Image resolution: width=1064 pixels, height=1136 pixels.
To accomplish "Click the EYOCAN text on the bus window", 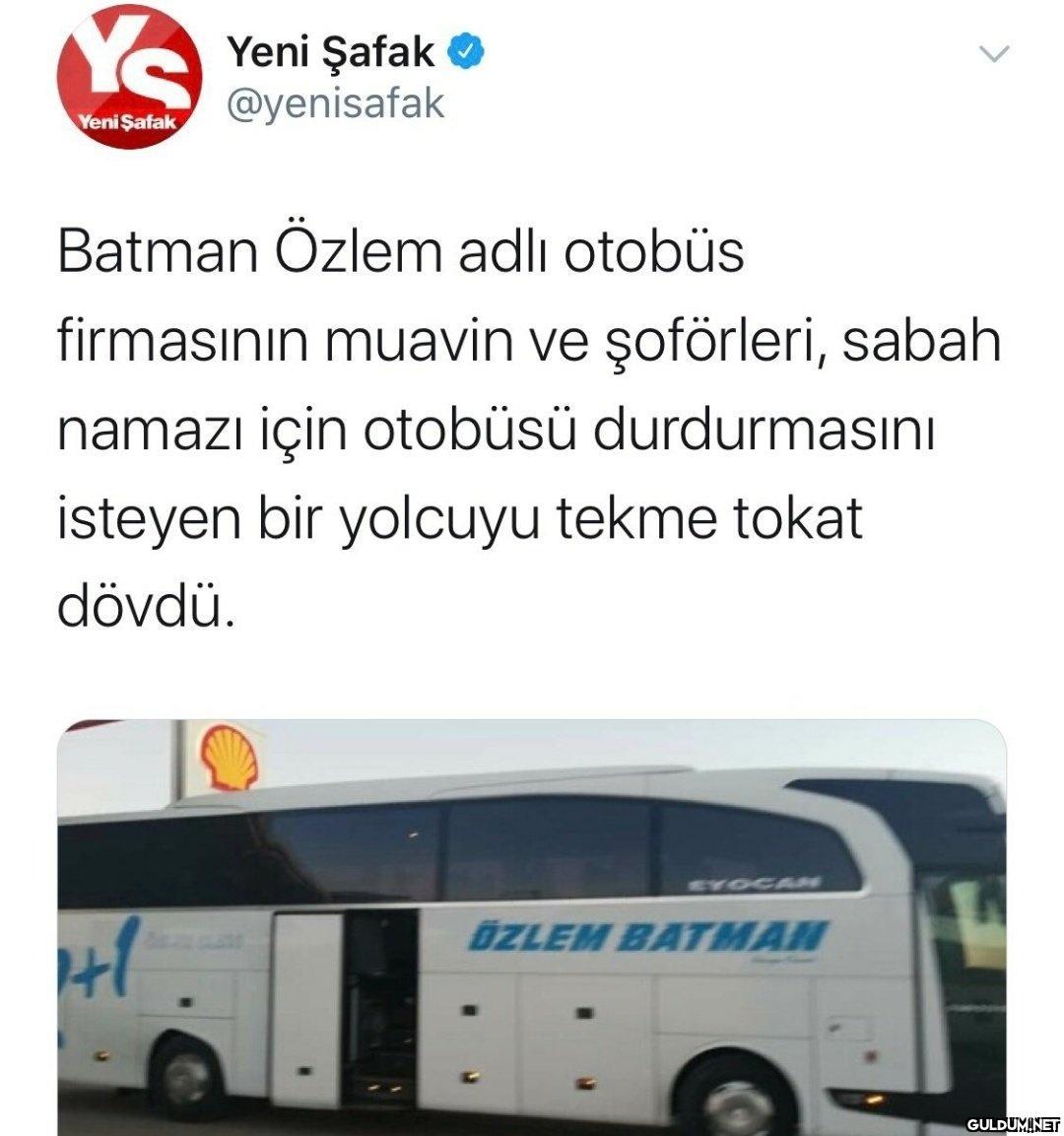I will click(754, 883).
